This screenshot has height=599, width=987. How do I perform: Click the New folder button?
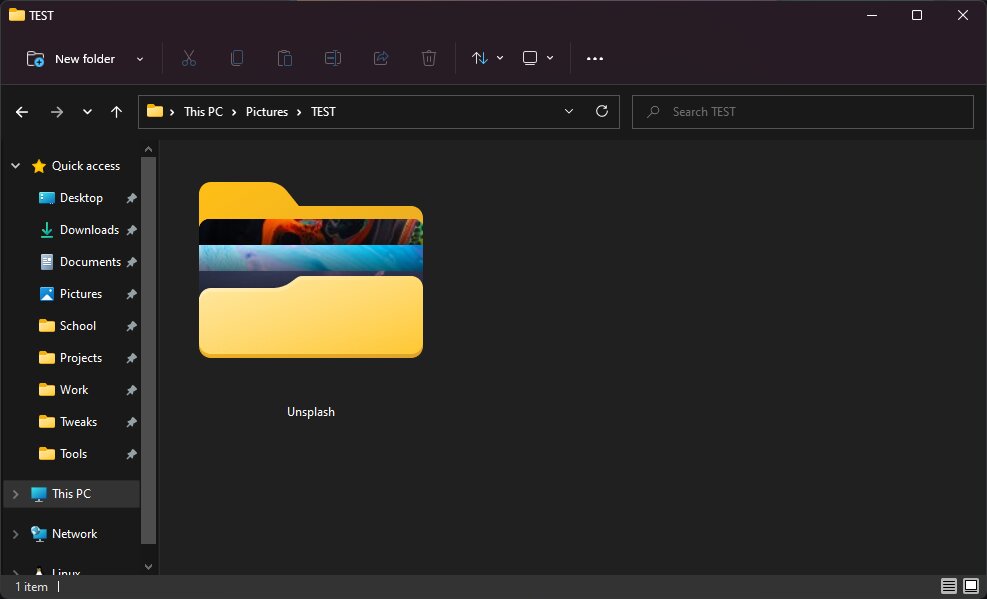70,59
